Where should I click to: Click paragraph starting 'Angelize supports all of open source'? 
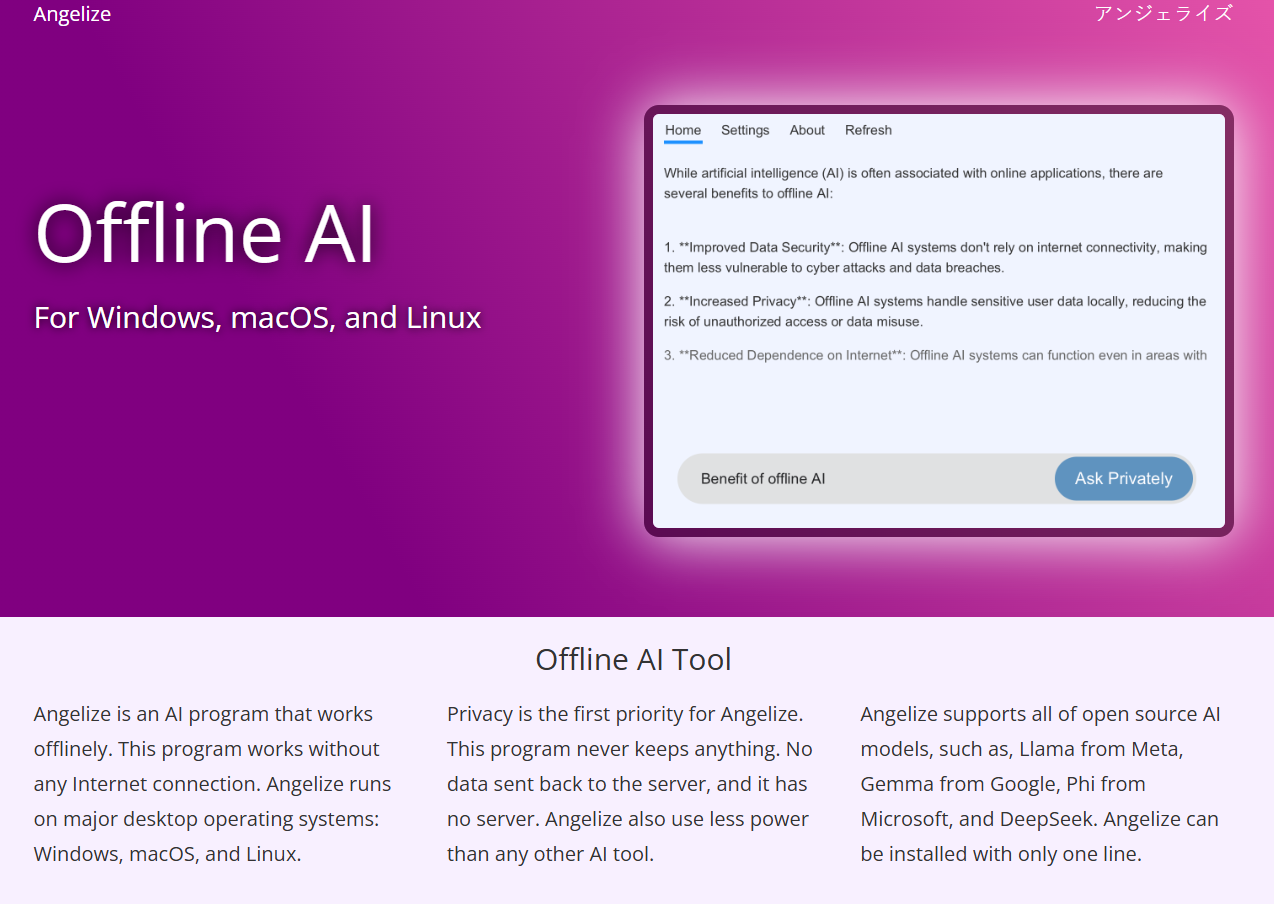pyautogui.click(x=1040, y=784)
